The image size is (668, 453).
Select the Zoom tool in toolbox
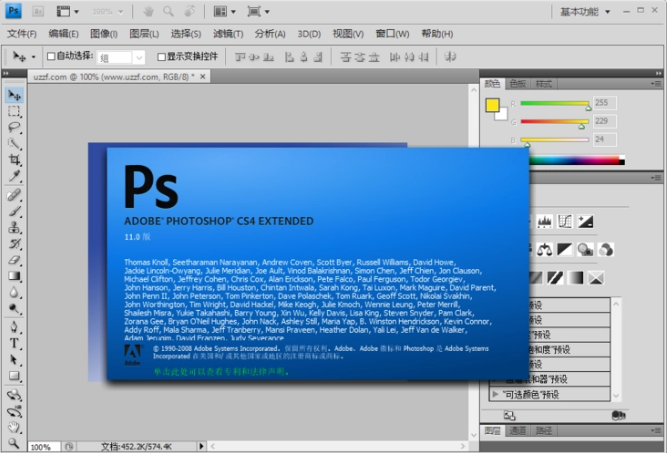[14, 444]
